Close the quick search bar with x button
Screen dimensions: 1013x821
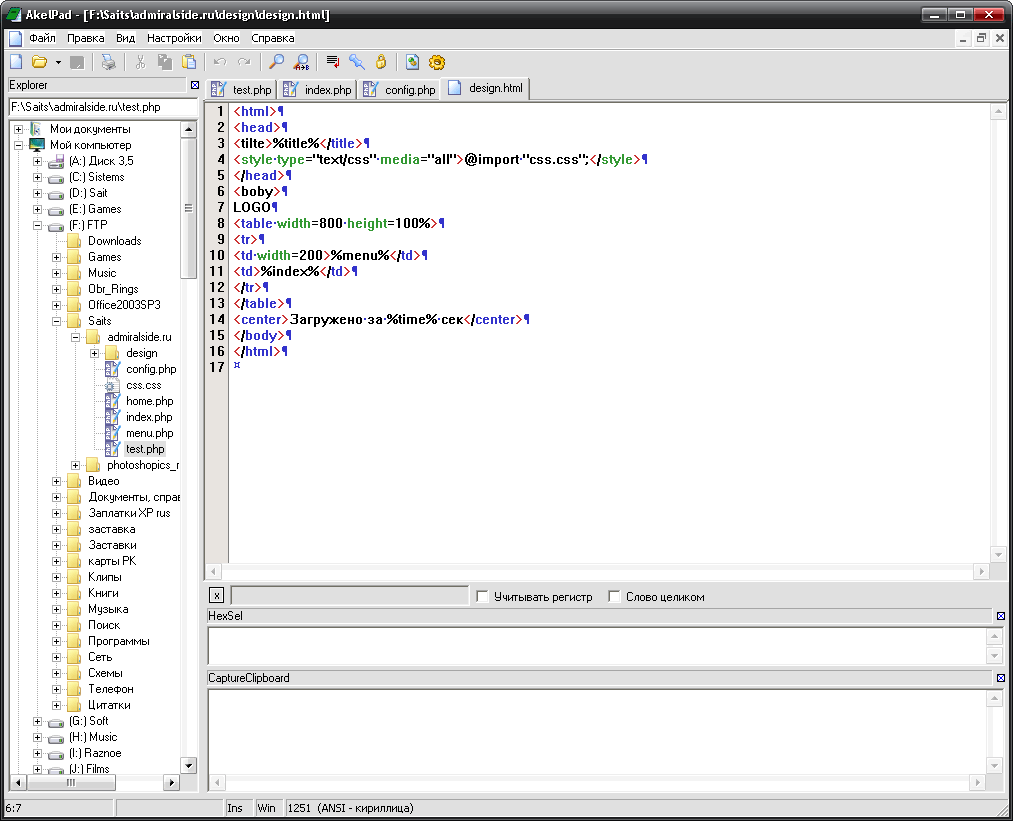(x=217, y=597)
